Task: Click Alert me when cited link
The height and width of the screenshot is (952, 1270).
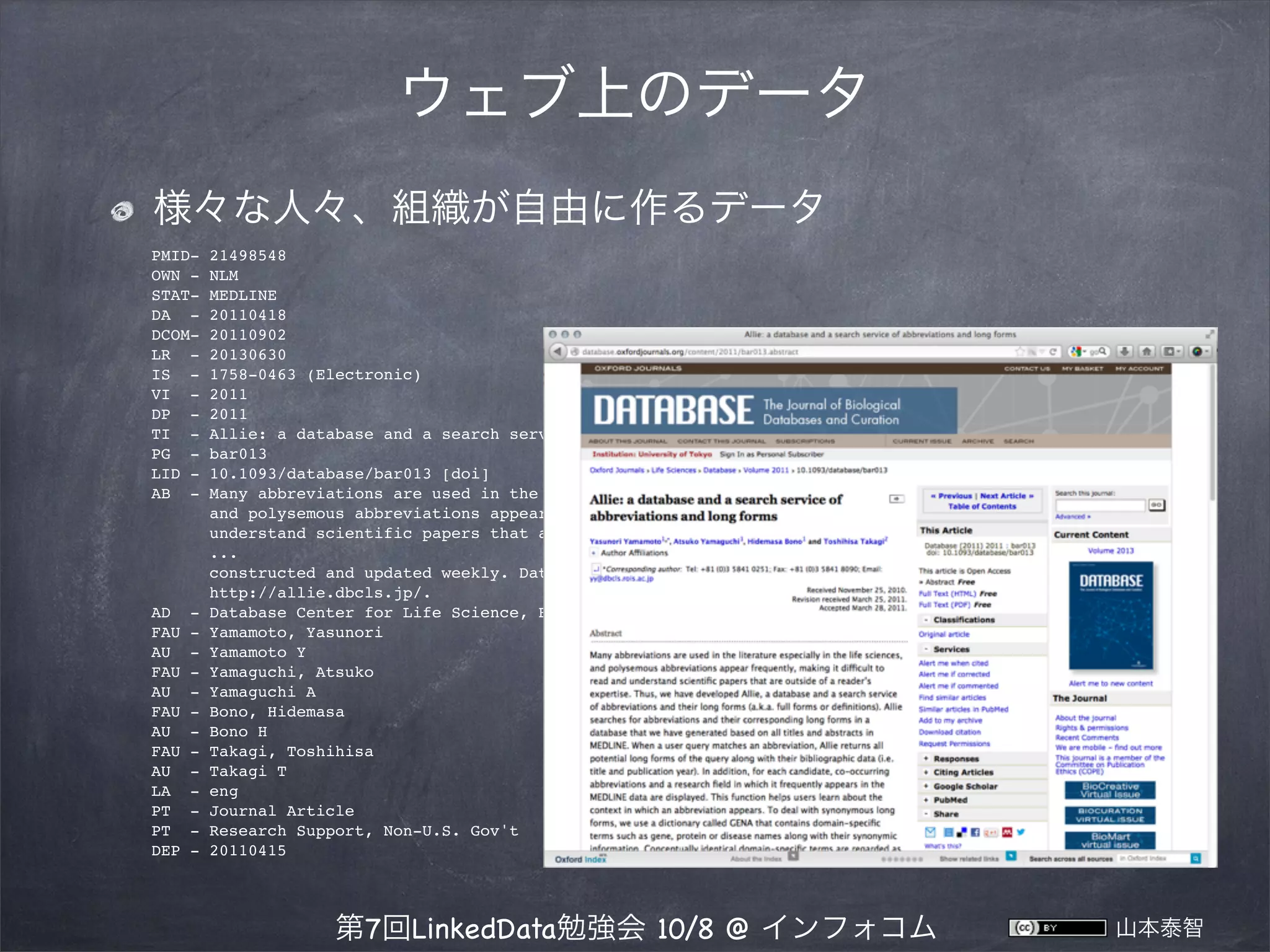Action: 953,663
